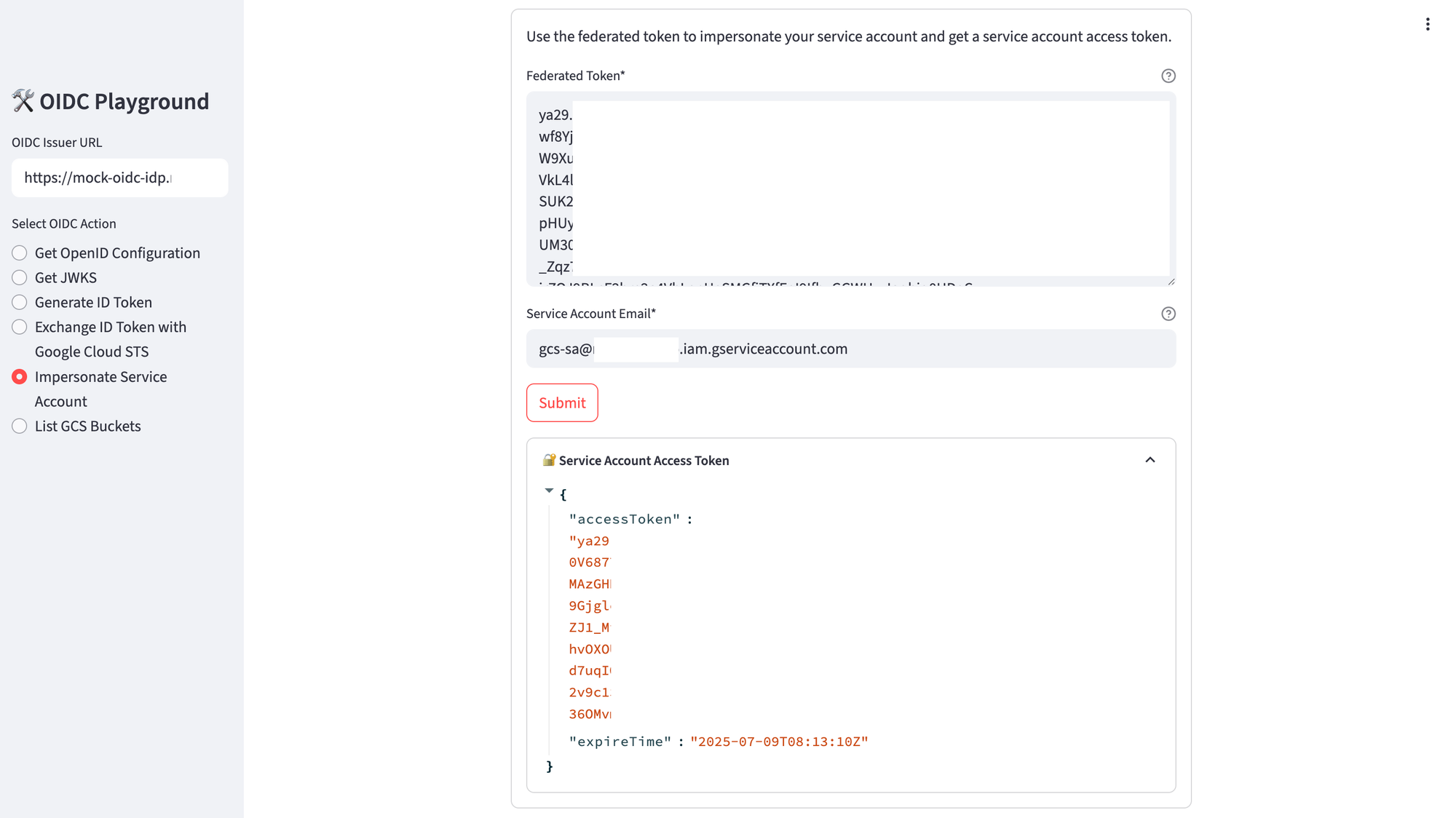Select the Generate ID Token action

[x=20, y=302]
